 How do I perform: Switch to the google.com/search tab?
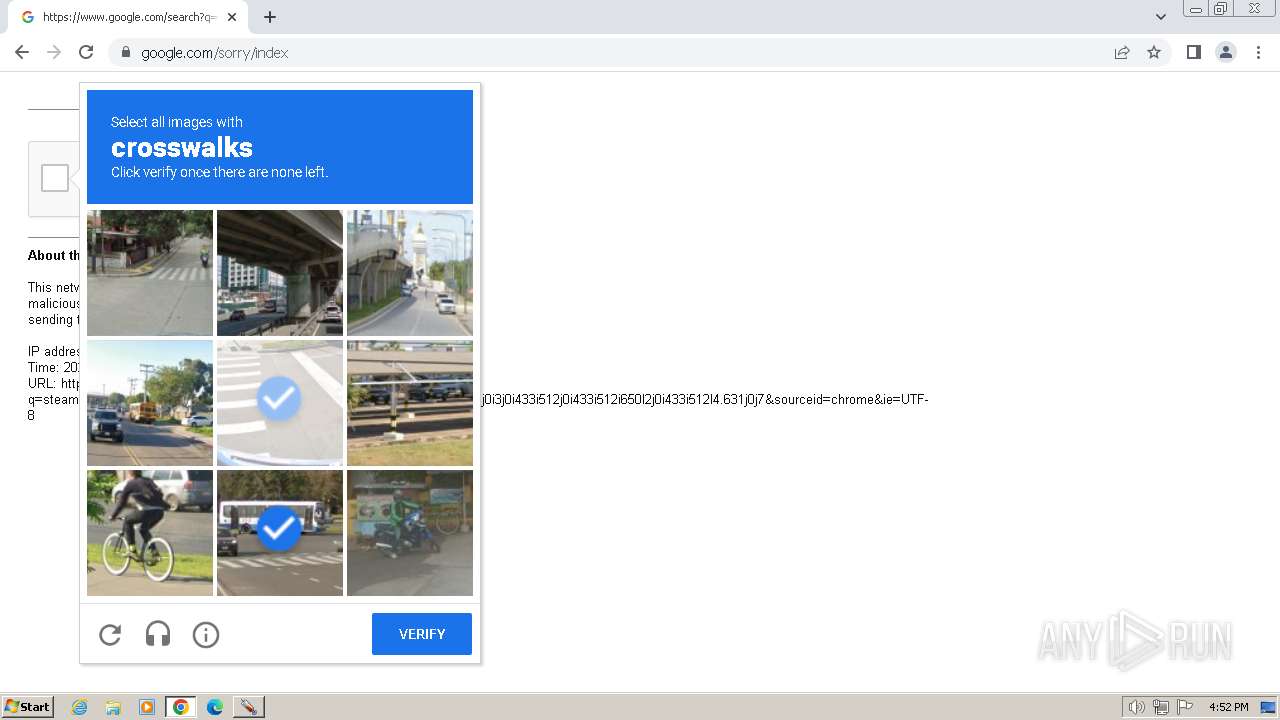(x=128, y=17)
